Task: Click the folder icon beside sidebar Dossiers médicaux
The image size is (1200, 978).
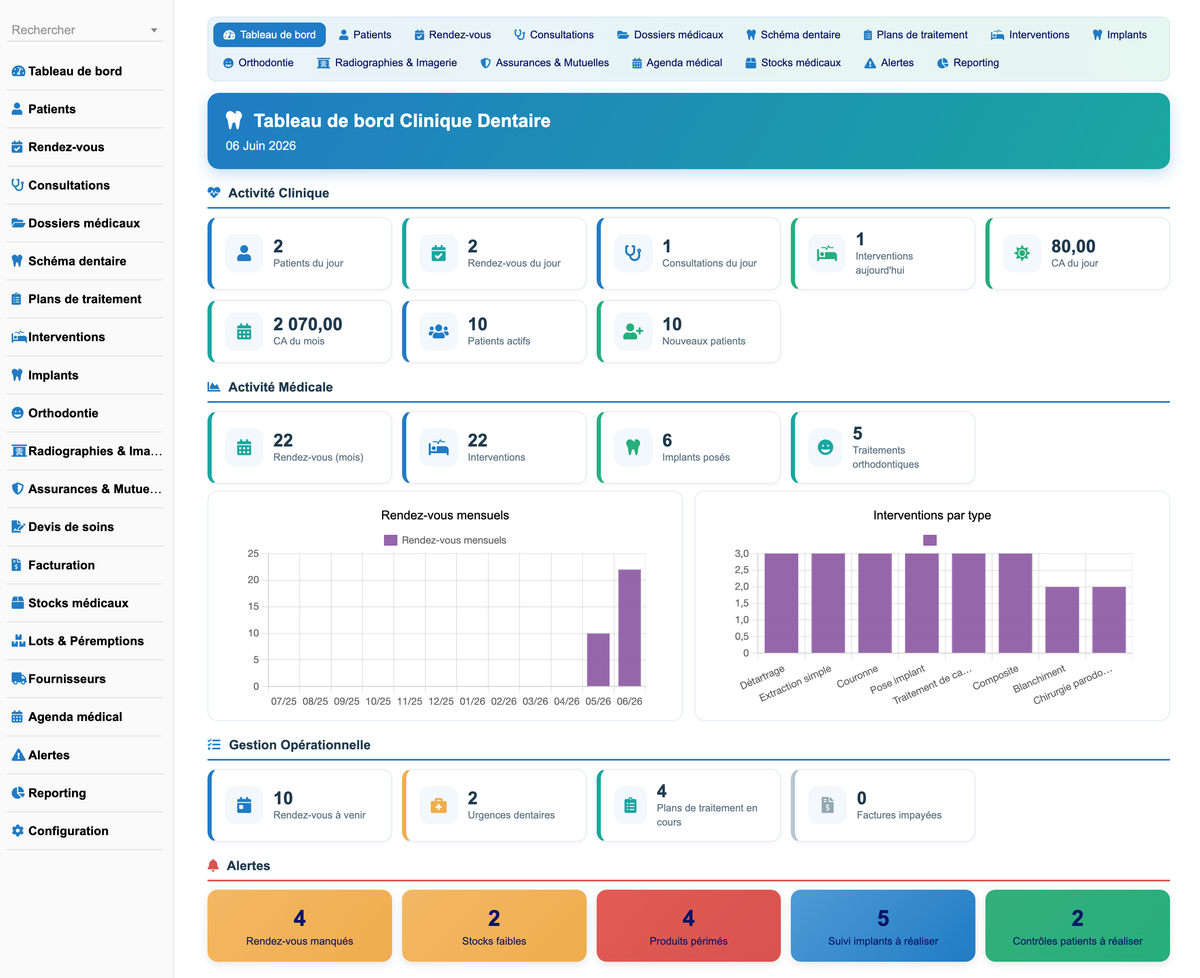Action: point(18,223)
